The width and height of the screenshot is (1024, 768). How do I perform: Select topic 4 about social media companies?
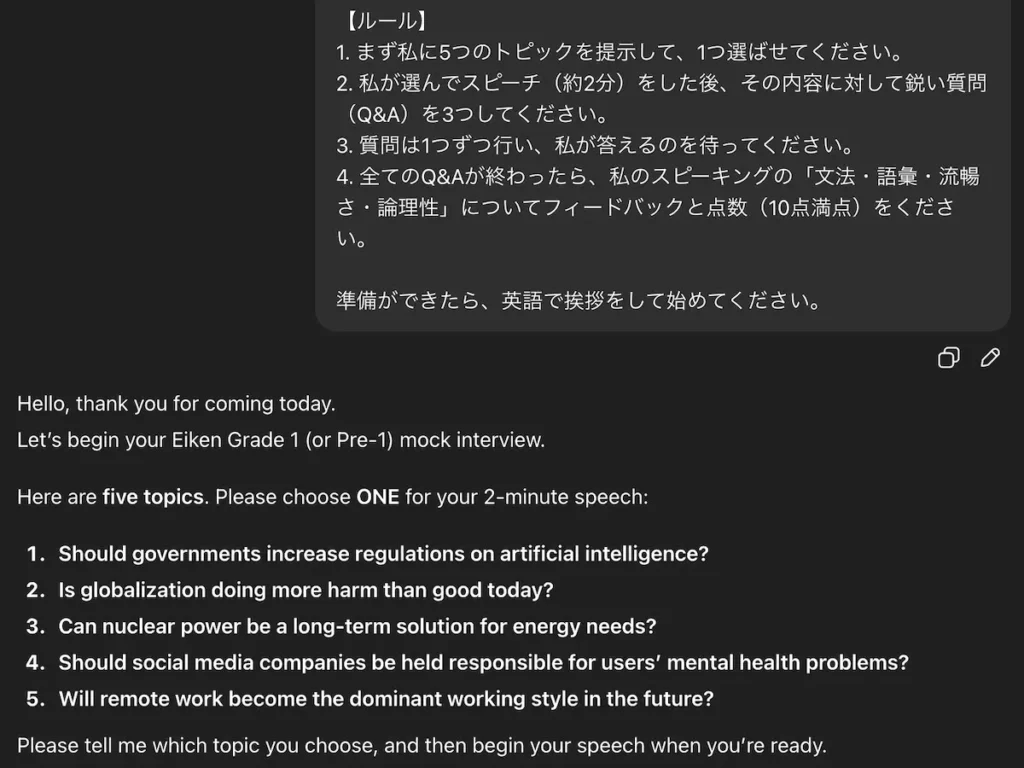(x=483, y=662)
